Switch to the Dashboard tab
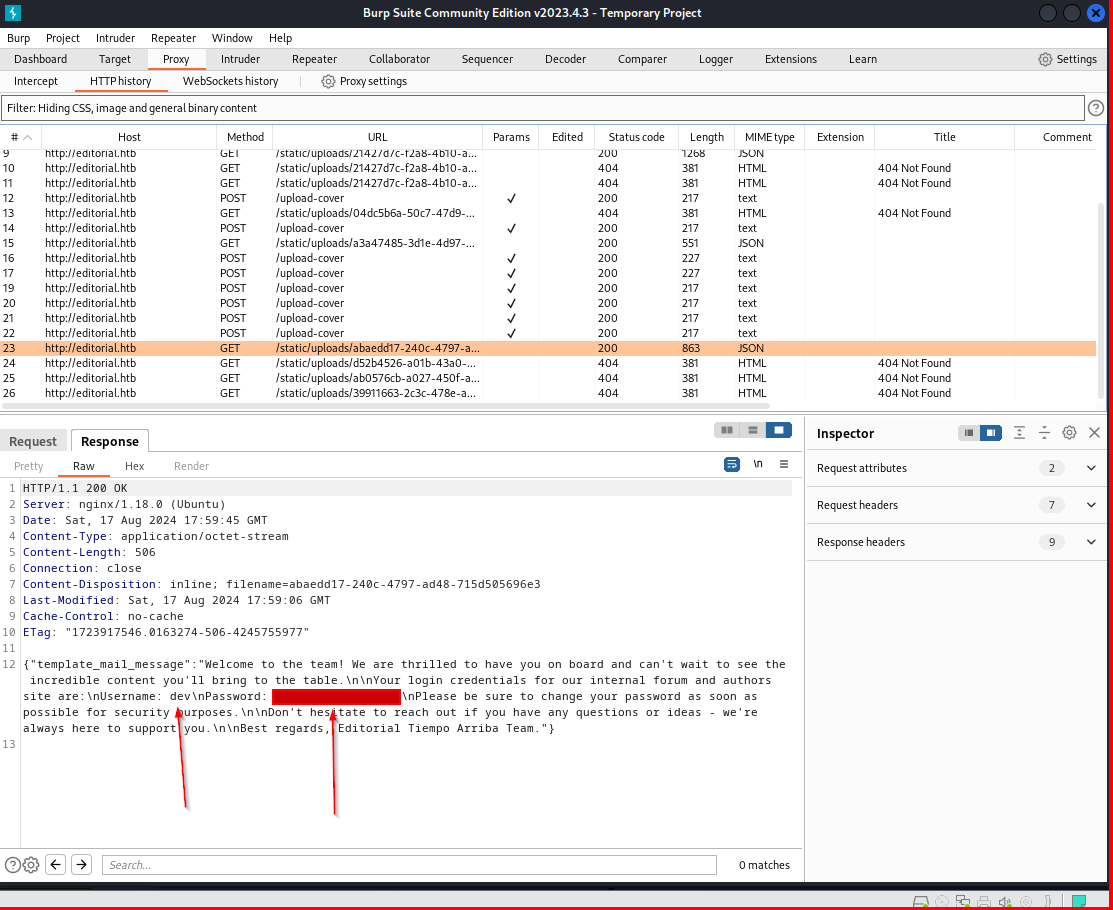The width and height of the screenshot is (1113, 910). (40, 59)
